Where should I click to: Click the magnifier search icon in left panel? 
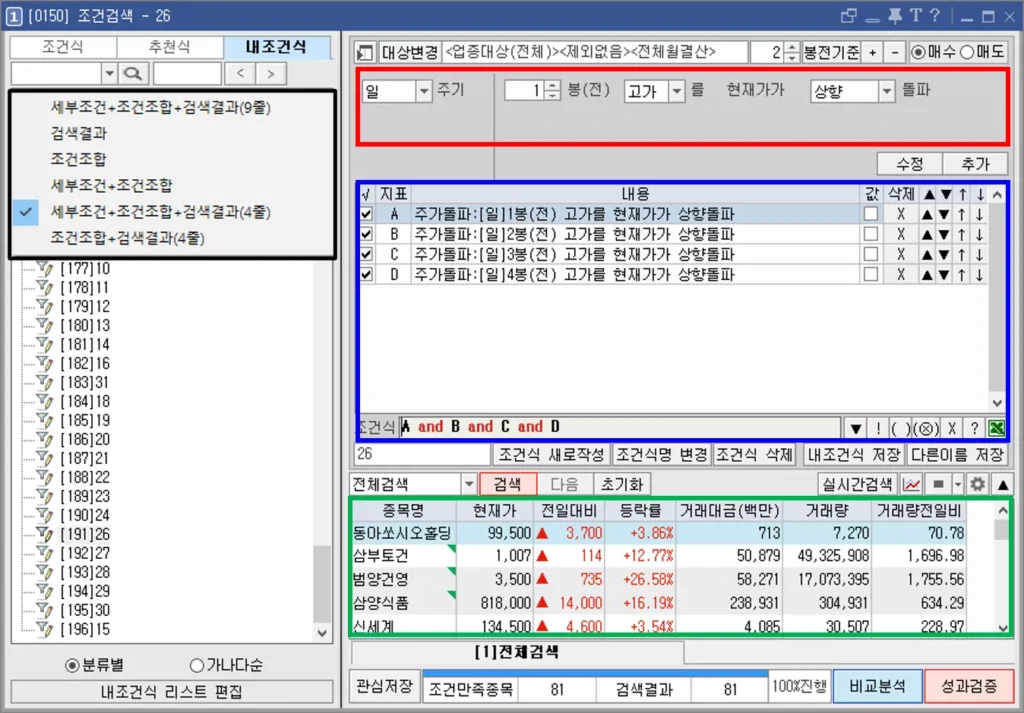click(134, 74)
